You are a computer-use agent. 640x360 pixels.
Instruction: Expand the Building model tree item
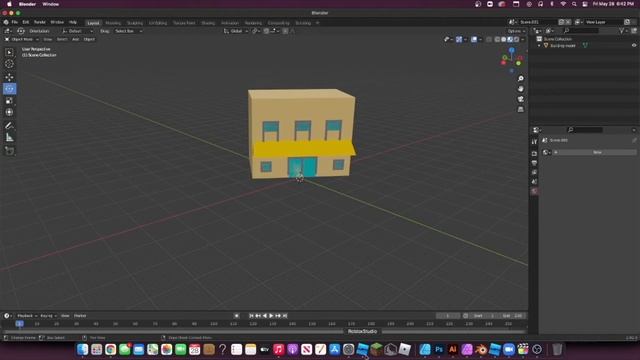point(540,45)
